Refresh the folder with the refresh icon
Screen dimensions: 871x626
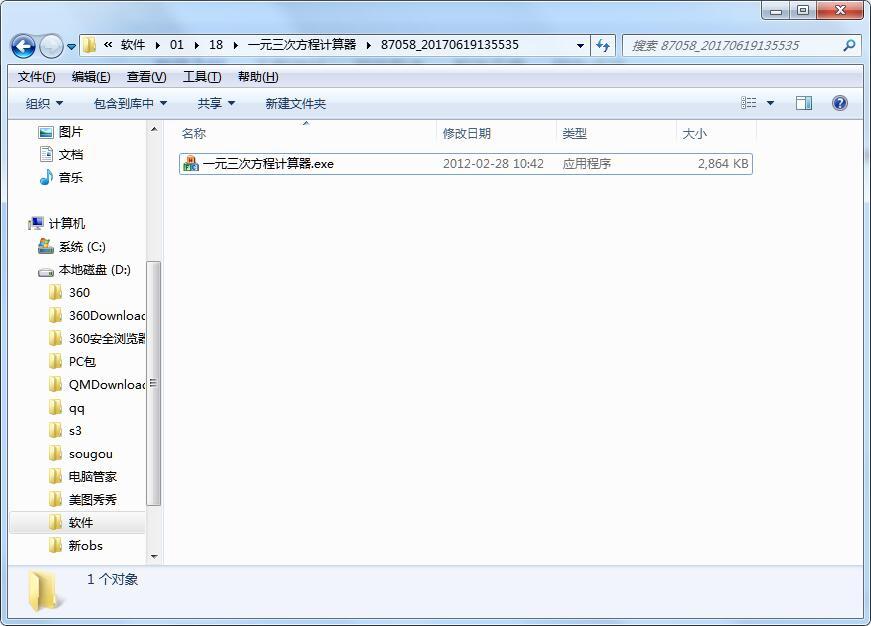pos(603,45)
